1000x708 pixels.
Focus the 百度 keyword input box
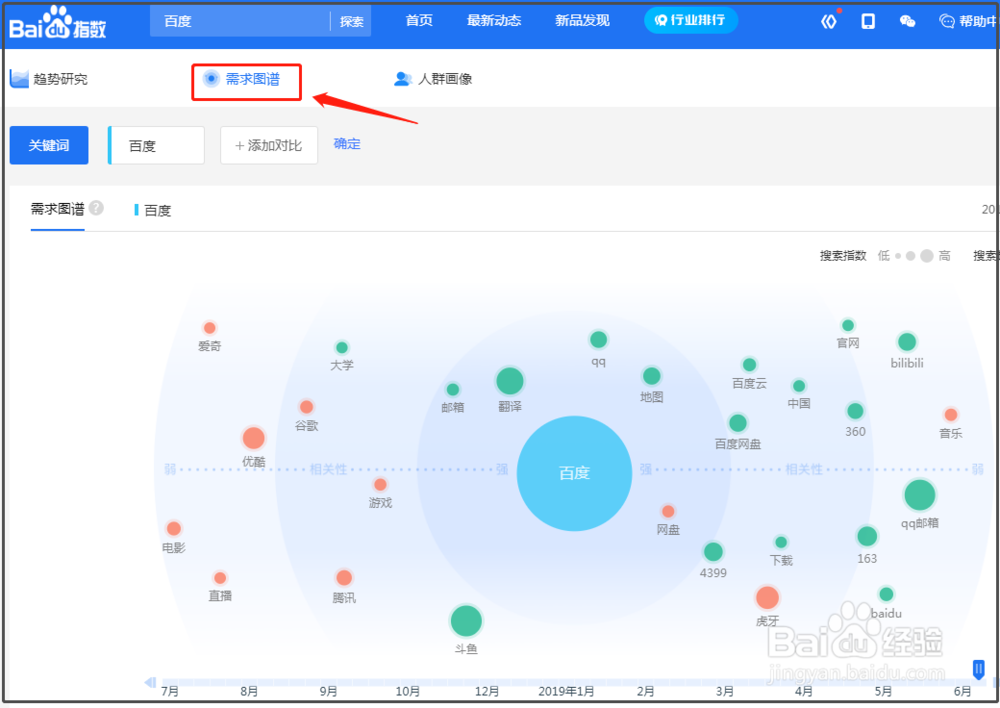click(156, 145)
